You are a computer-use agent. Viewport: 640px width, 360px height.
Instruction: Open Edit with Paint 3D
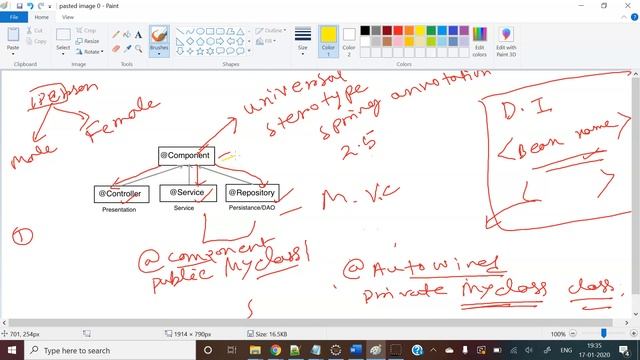[506, 42]
